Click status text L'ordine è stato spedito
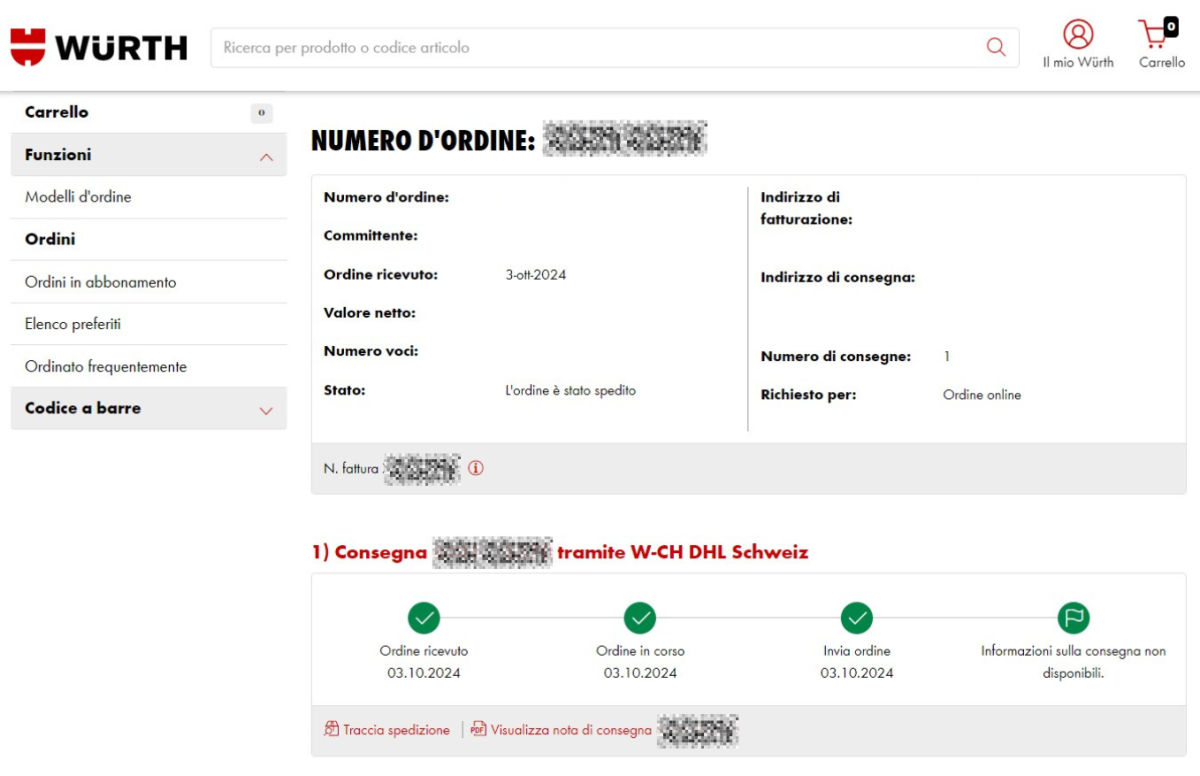Image resolution: width=1200 pixels, height=776 pixels. click(571, 390)
